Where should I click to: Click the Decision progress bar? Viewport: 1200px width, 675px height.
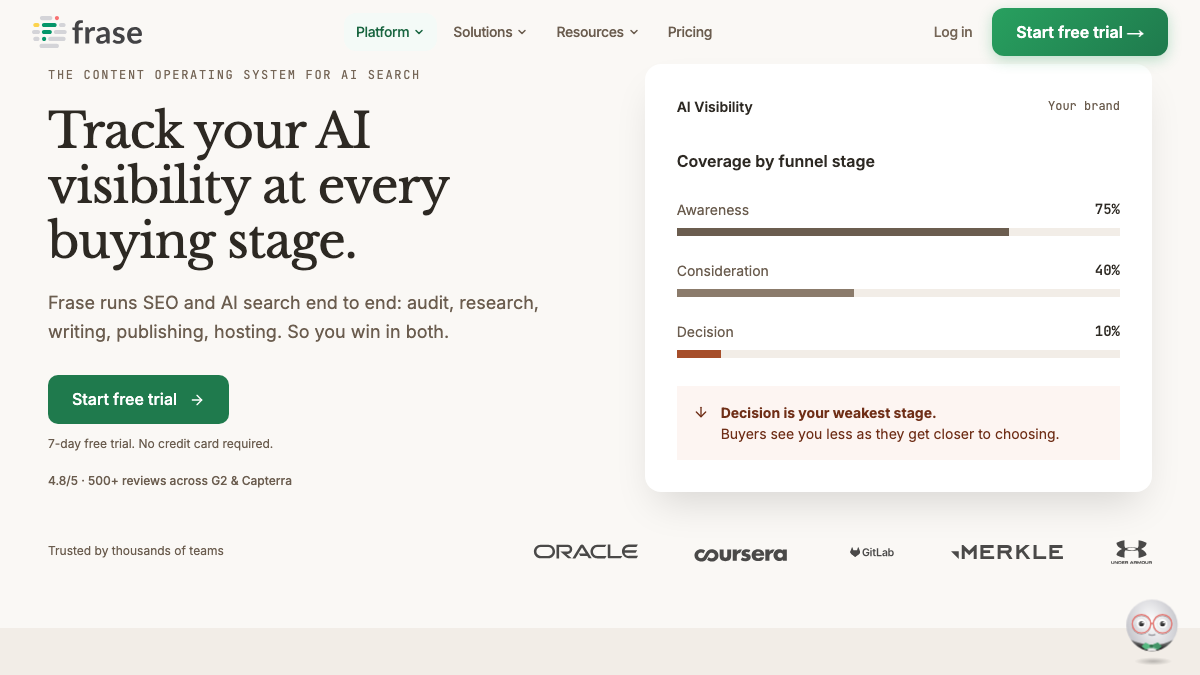pos(898,354)
